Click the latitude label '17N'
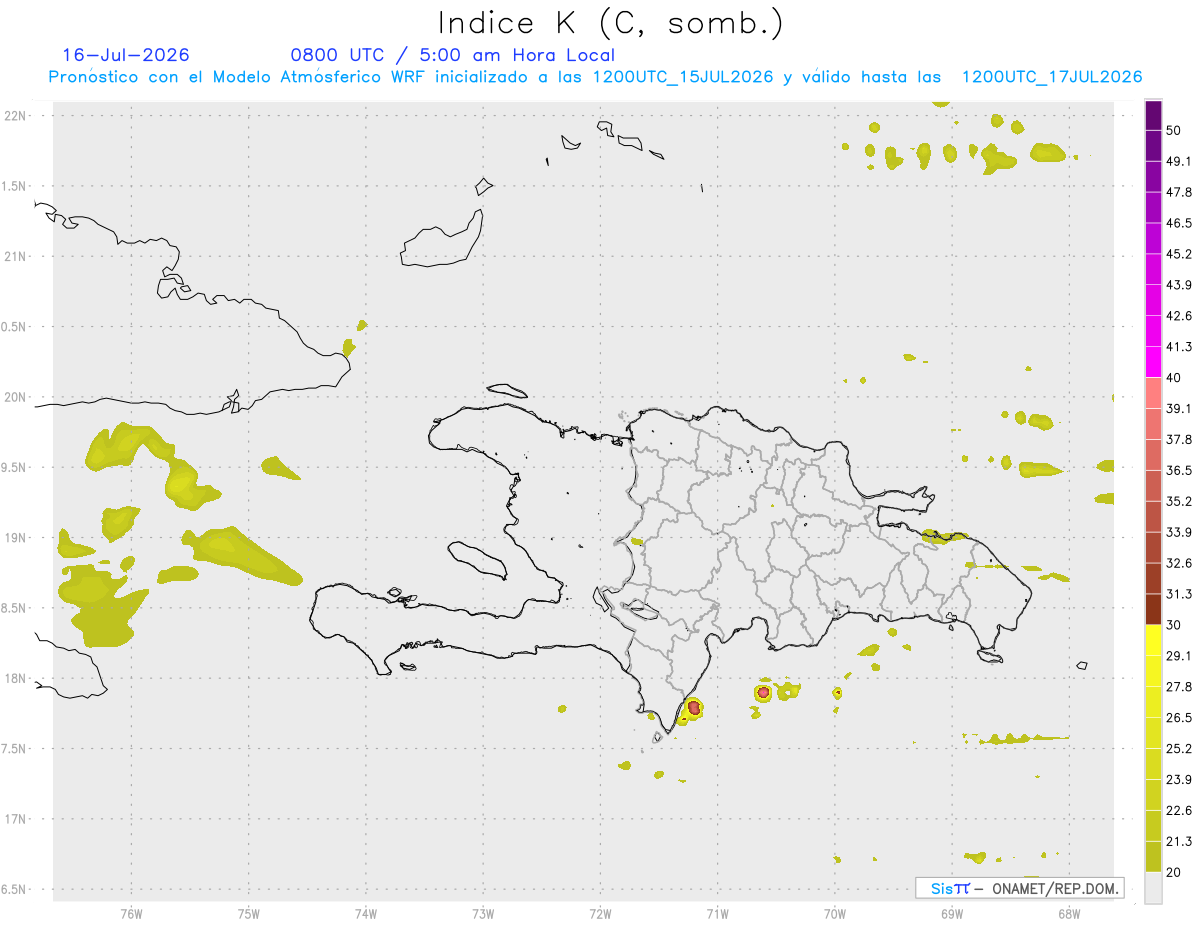Image resolution: width=1200 pixels, height=927 pixels. (14, 819)
